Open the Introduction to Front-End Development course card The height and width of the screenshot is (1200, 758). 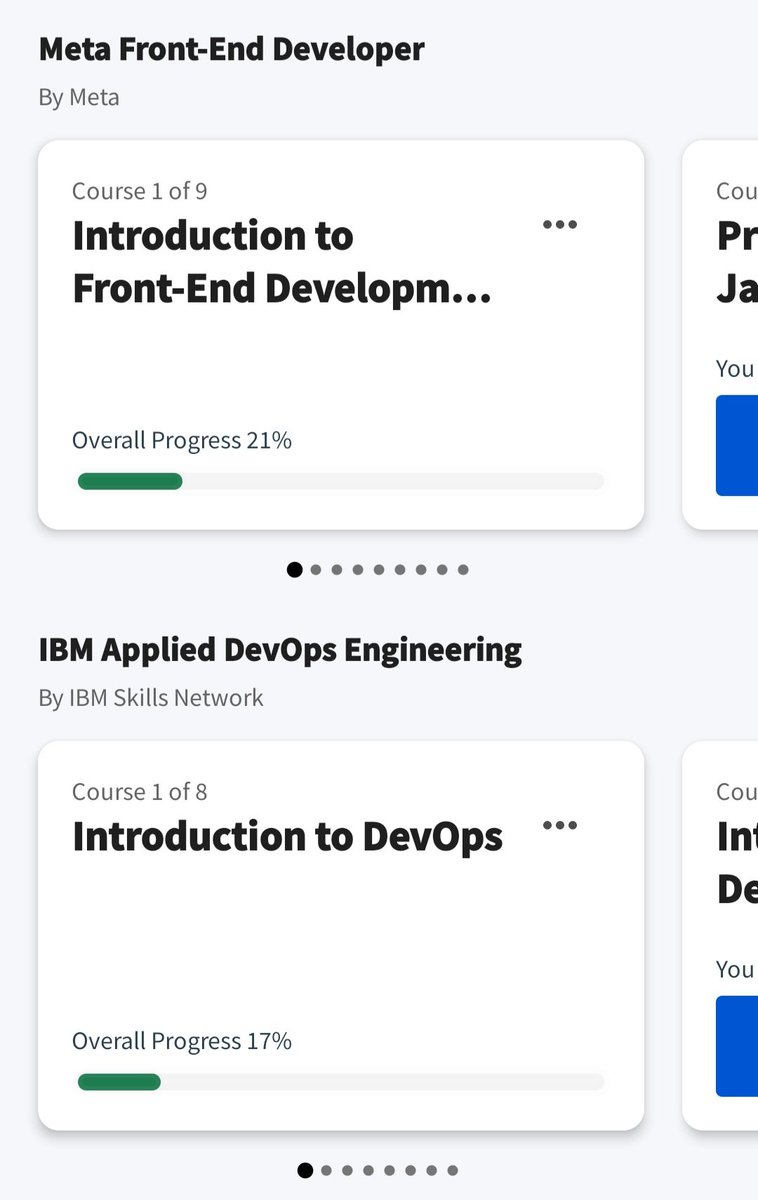pyautogui.click(x=341, y=335)
